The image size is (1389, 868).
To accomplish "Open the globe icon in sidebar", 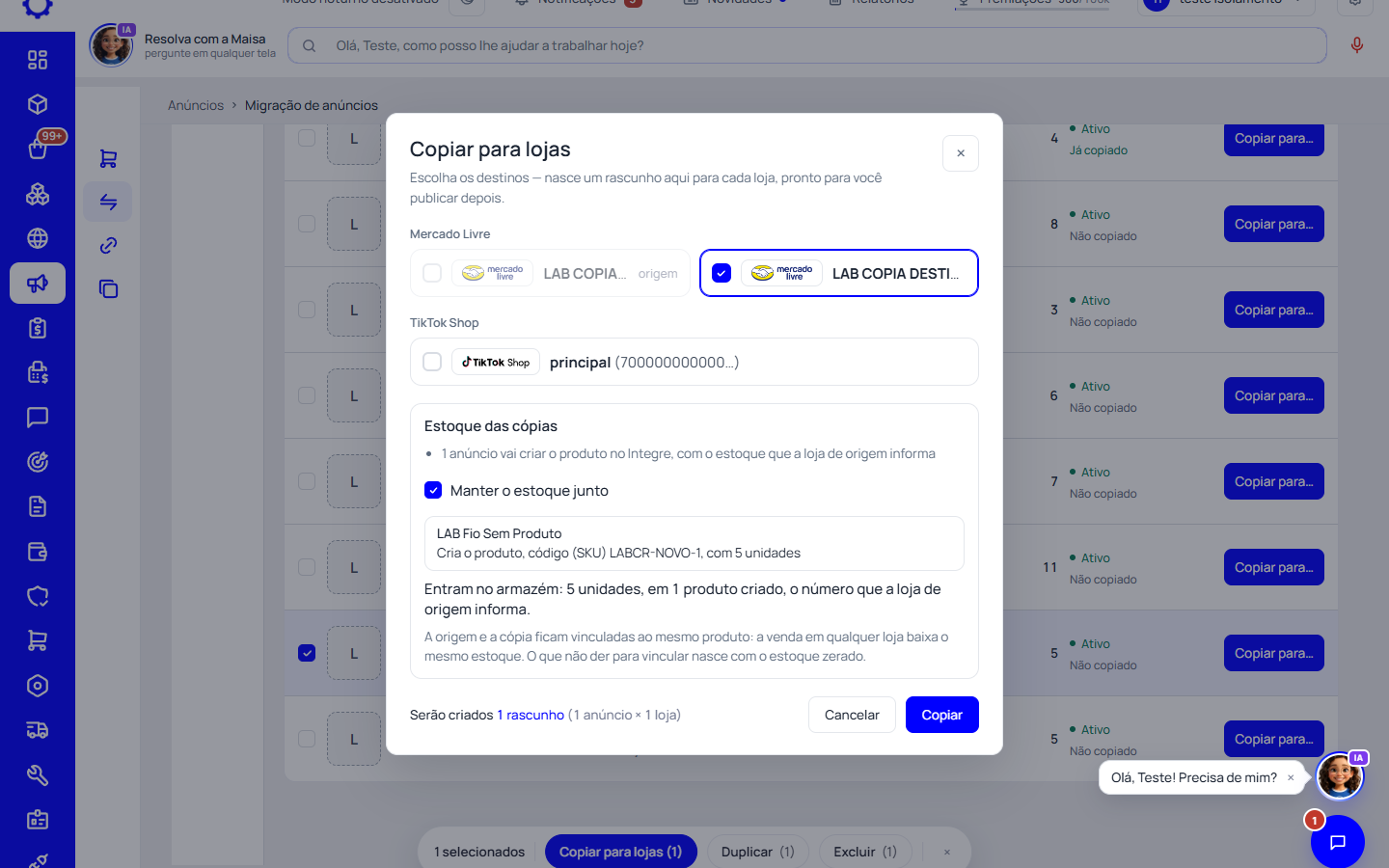I will tap(38, 238).
